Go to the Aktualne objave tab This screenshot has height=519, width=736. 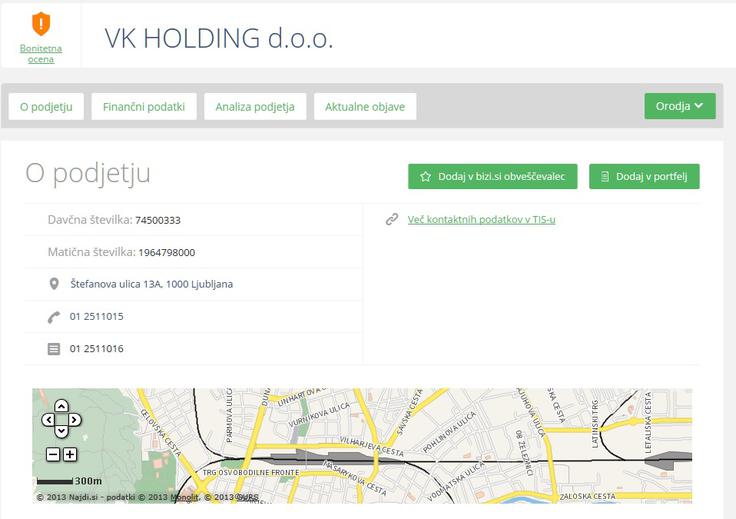(365, 107)
